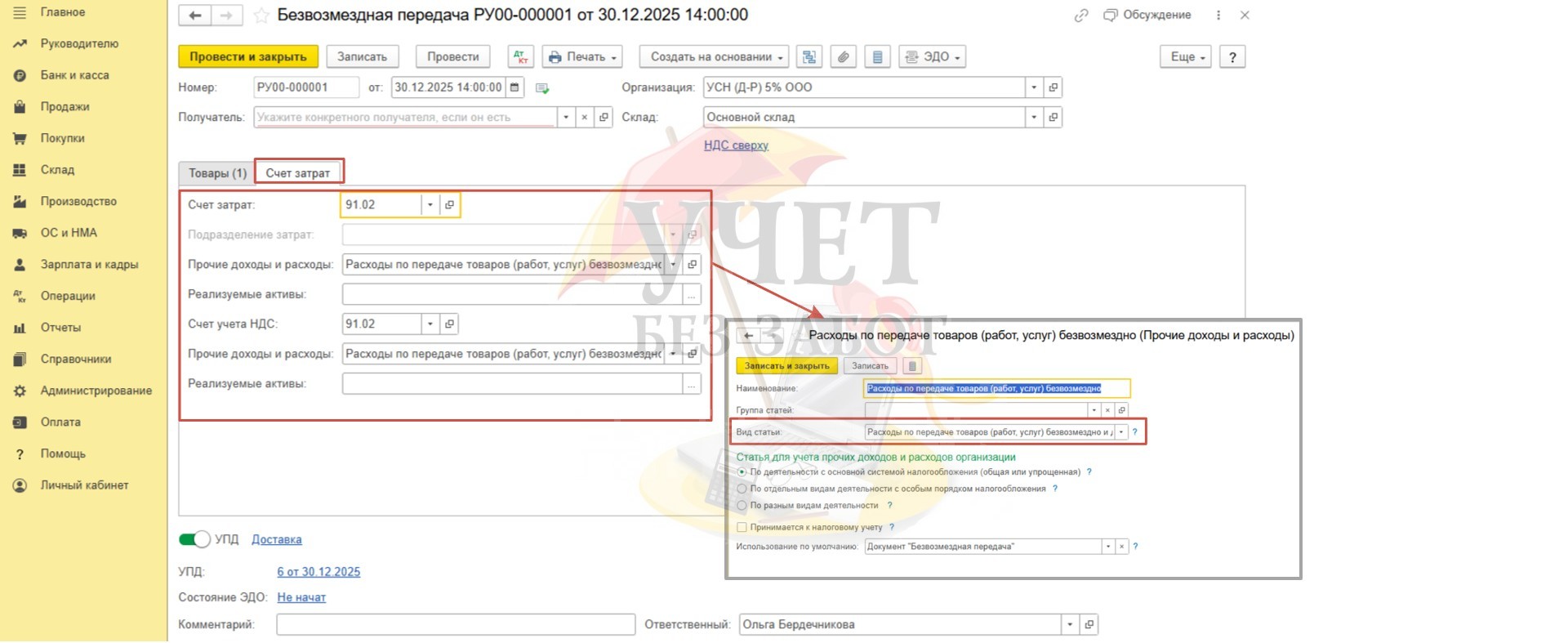Open help with the question mark toolbar button
This screenshot has height=643, width=1568.
(1232, 57)
